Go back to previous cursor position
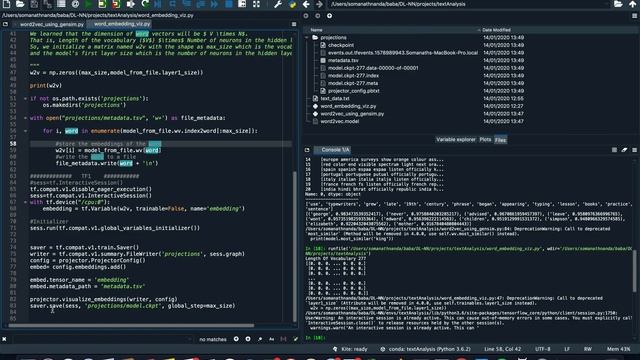 pyautogui.click(x=306, y=4)
